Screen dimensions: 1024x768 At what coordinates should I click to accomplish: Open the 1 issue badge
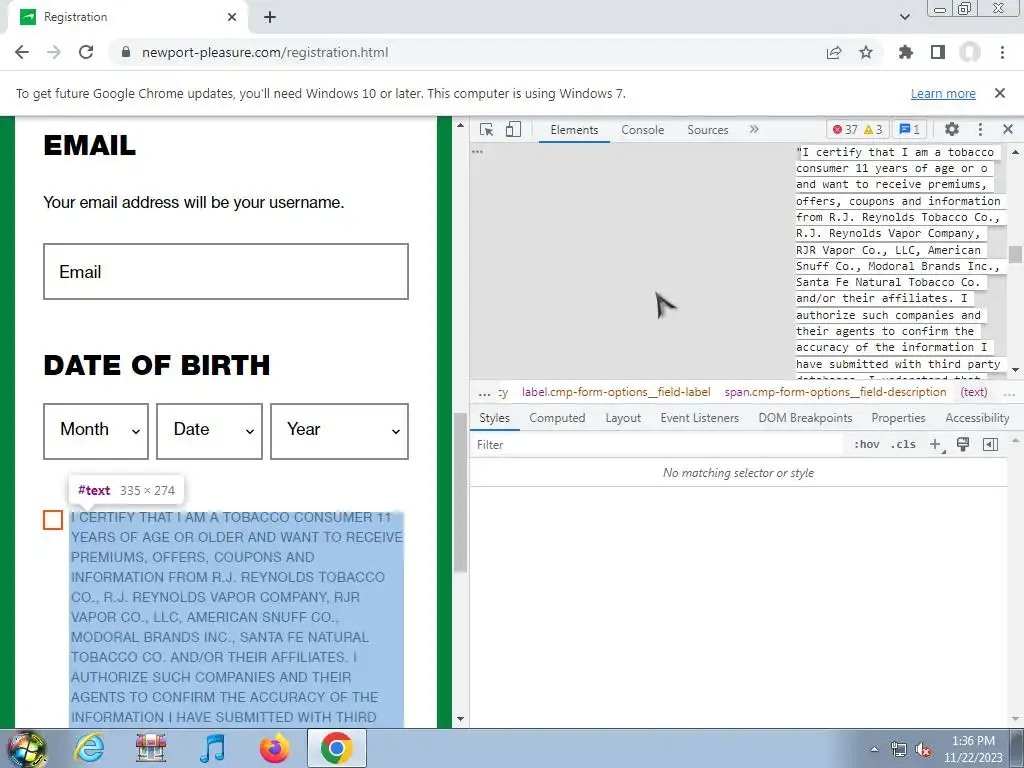pos(909,129)
